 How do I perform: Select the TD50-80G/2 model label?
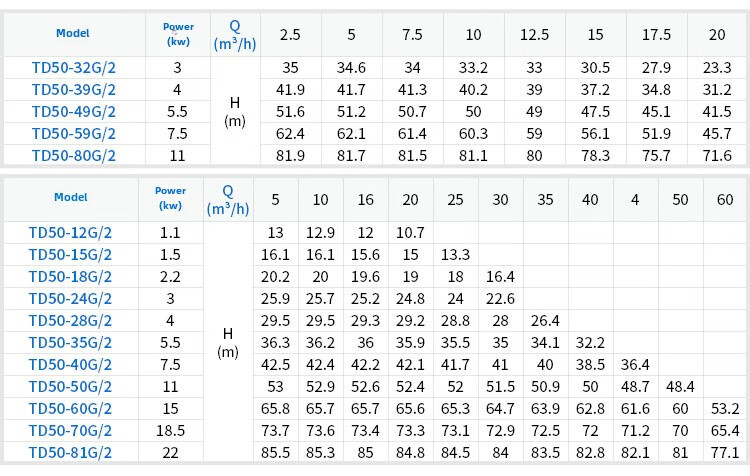tap(73, 155)
